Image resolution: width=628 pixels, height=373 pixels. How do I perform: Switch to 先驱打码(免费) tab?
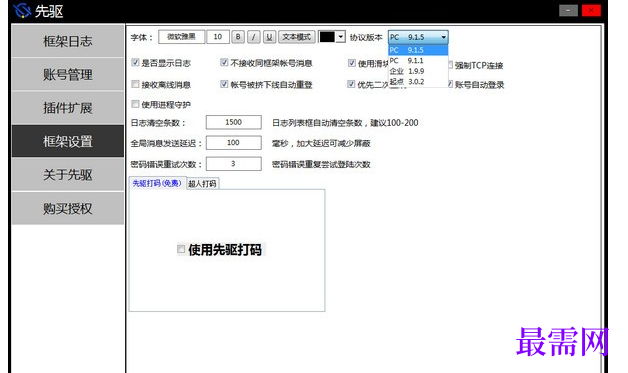[157, 183]
